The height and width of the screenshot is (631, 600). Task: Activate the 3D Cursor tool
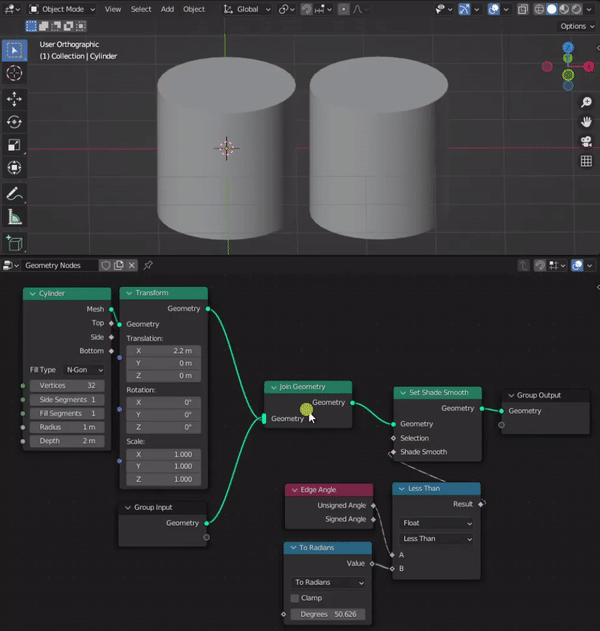click(x=14, y=73)
